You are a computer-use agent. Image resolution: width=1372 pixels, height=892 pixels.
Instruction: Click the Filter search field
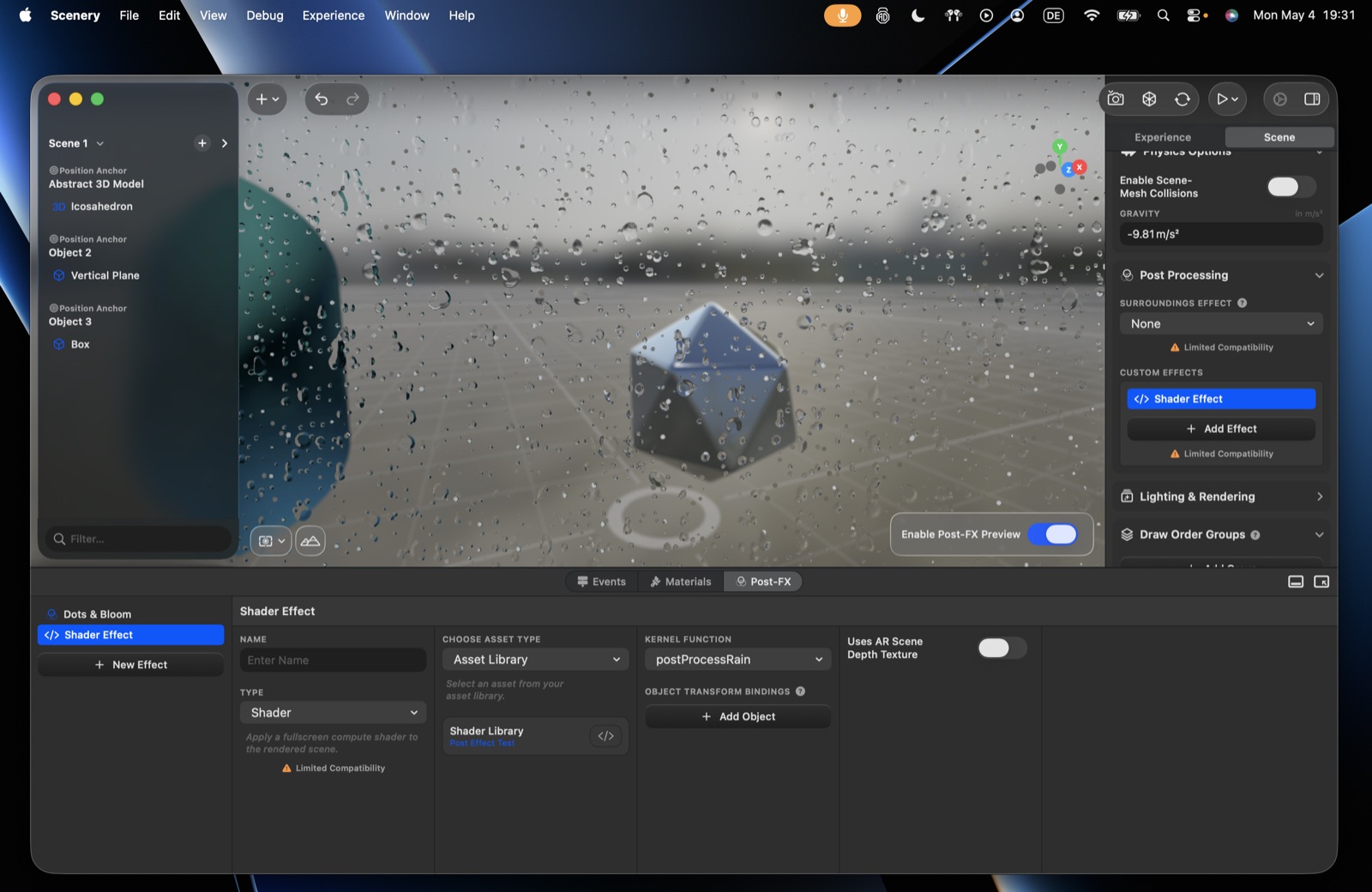coord(138,539)
